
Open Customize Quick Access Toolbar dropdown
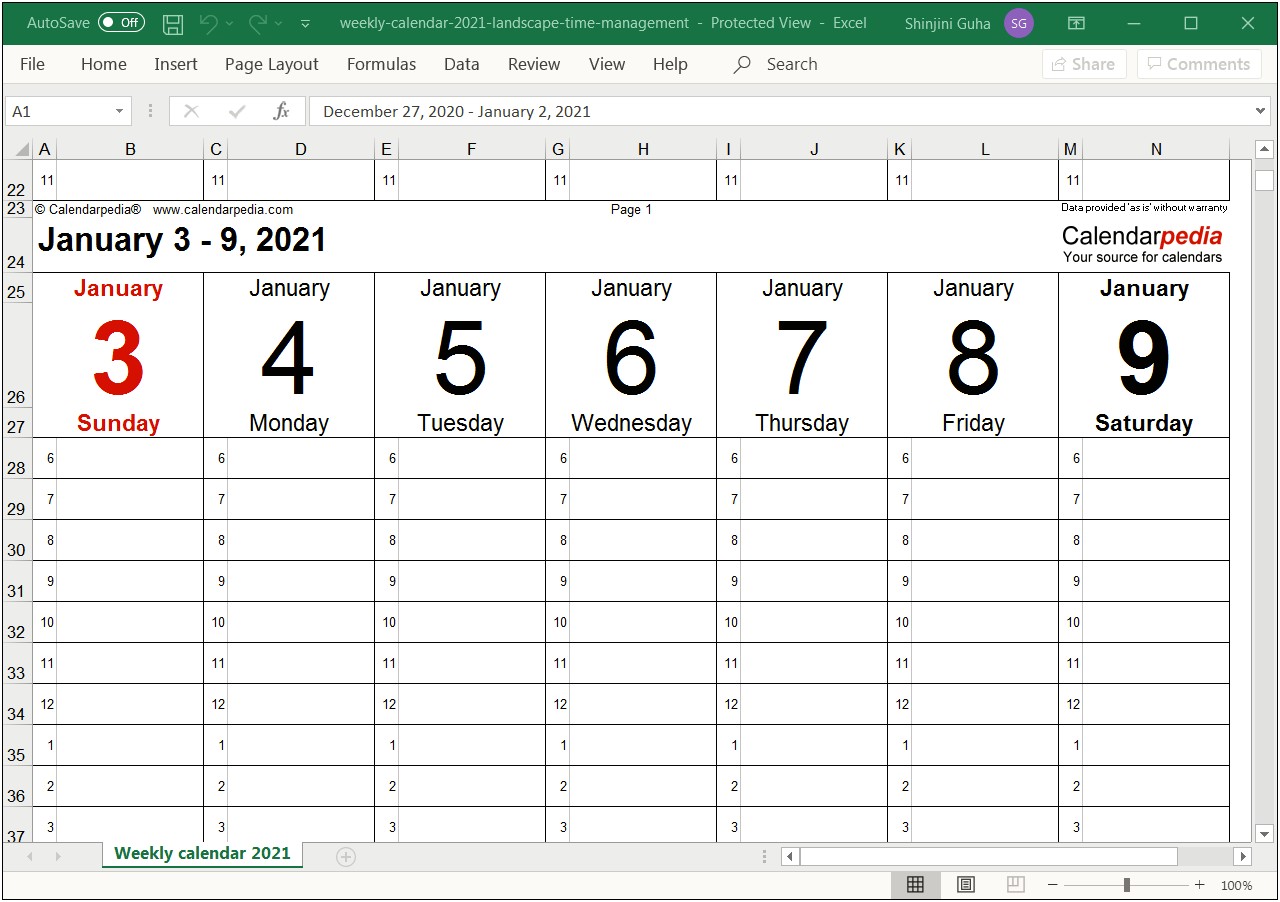coord(306,23)
